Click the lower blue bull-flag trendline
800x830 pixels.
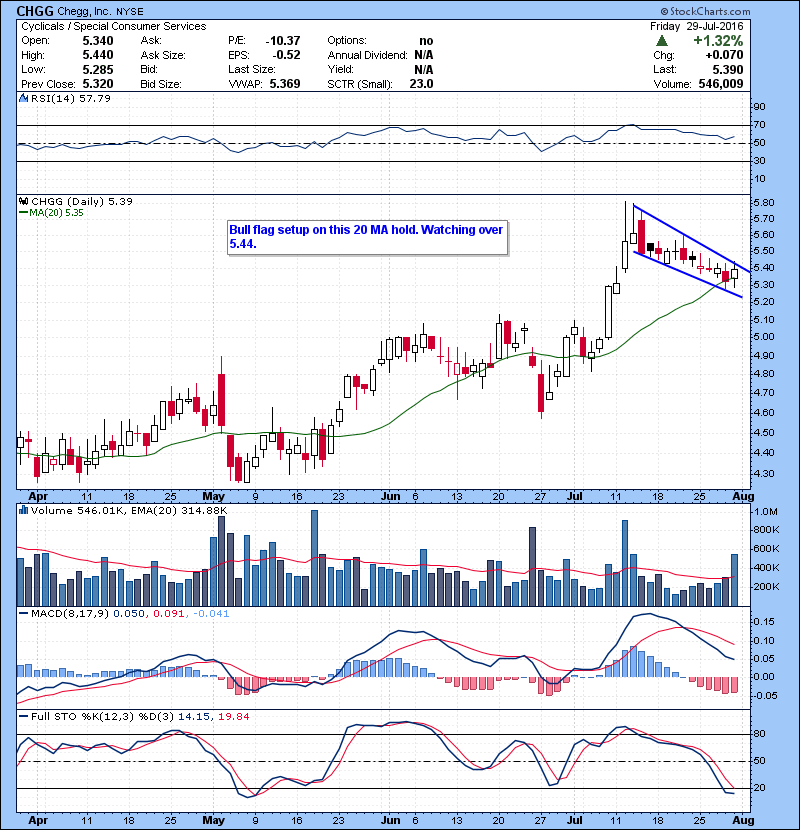[688, 274]
